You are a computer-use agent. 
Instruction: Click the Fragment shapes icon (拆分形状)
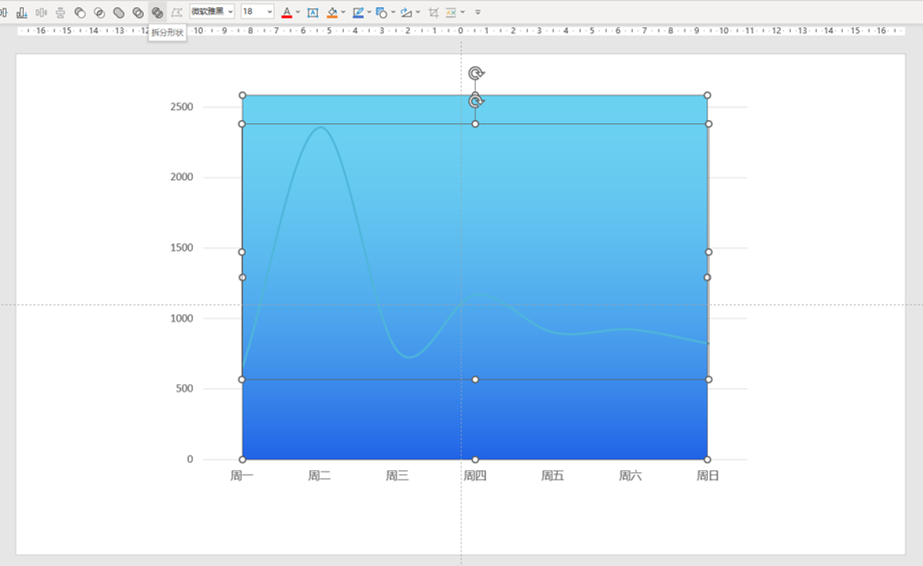point(157,12)
